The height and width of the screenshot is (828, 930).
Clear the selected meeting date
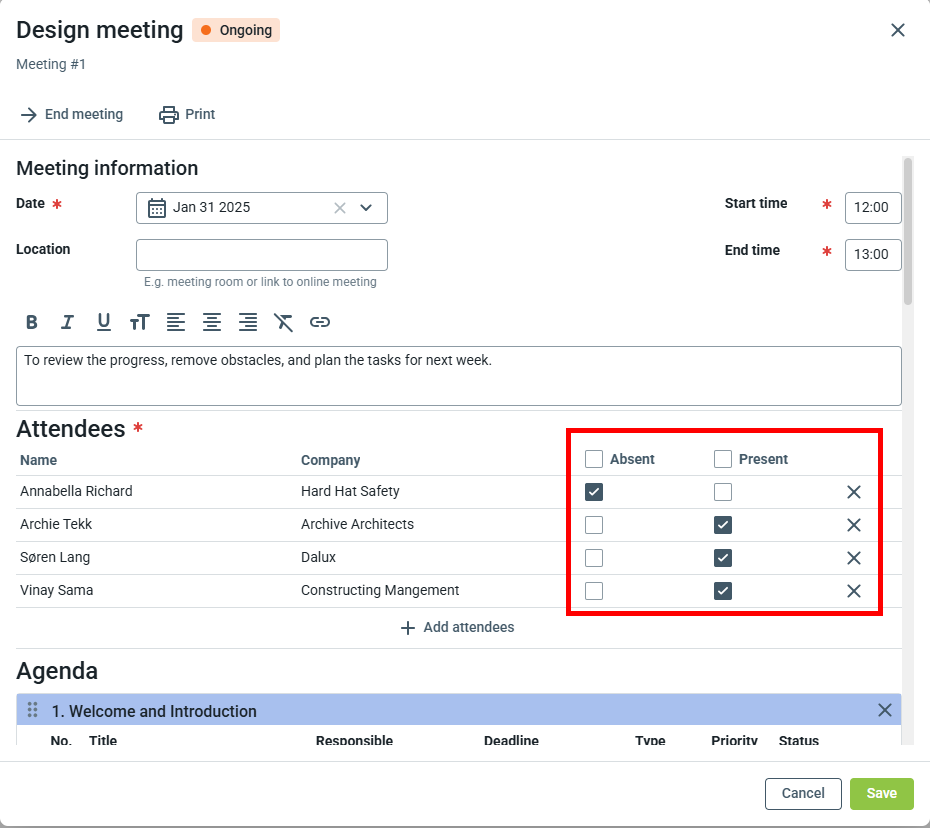pyautogui.click(x=340, y=208)
